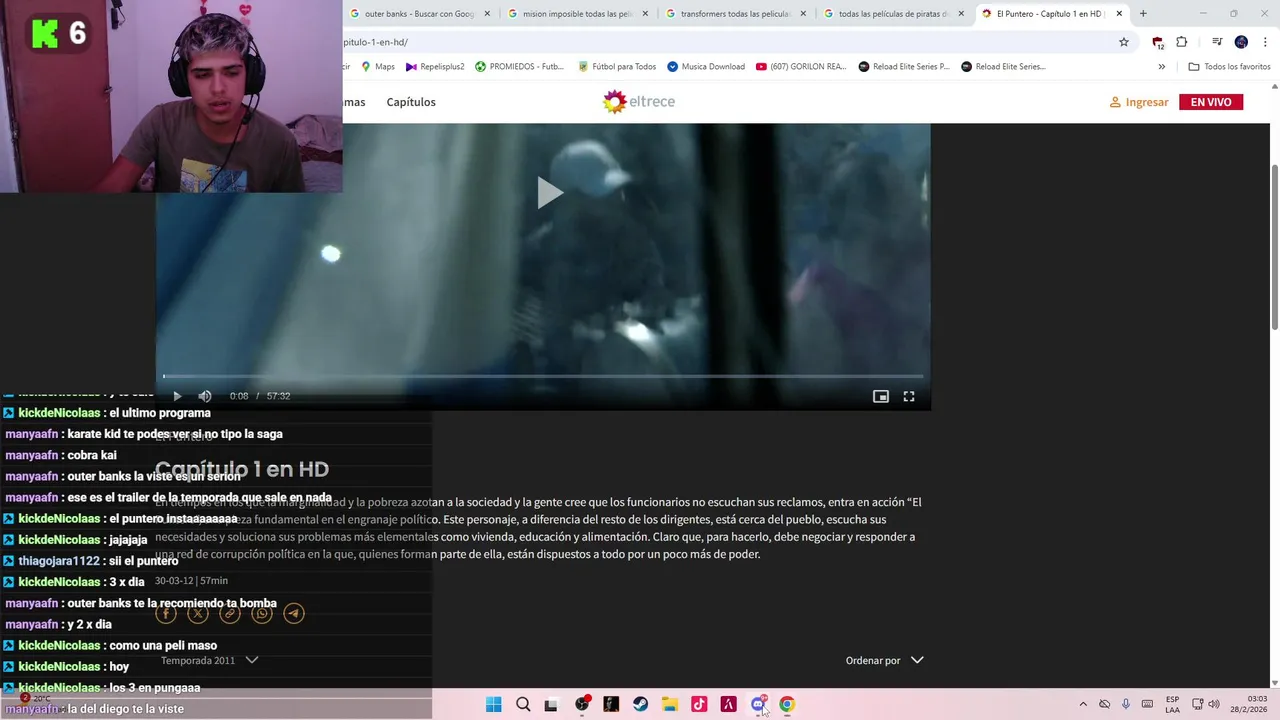Open Steam from the taskbar
Screen dimensions: 1280x720
(640, 704)
